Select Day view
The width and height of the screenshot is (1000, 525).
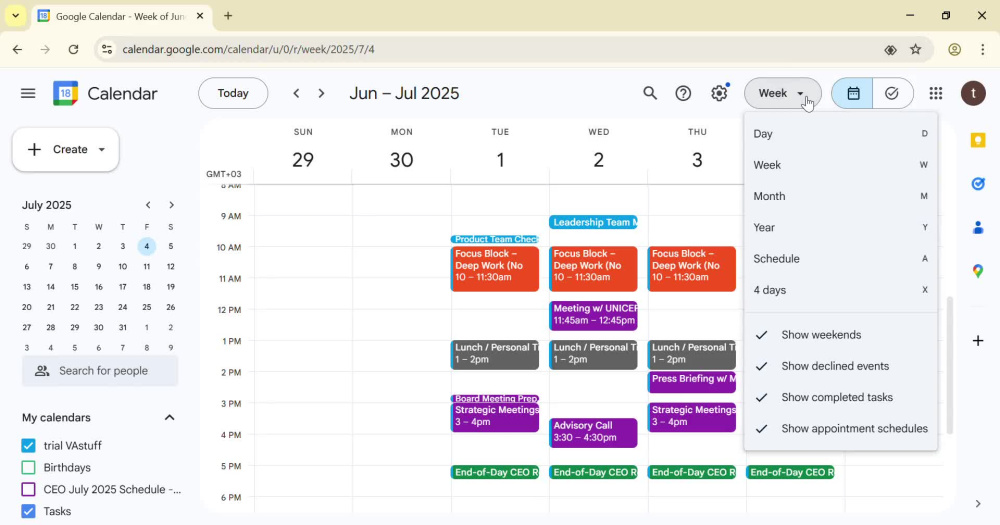[x=841, y=134]
